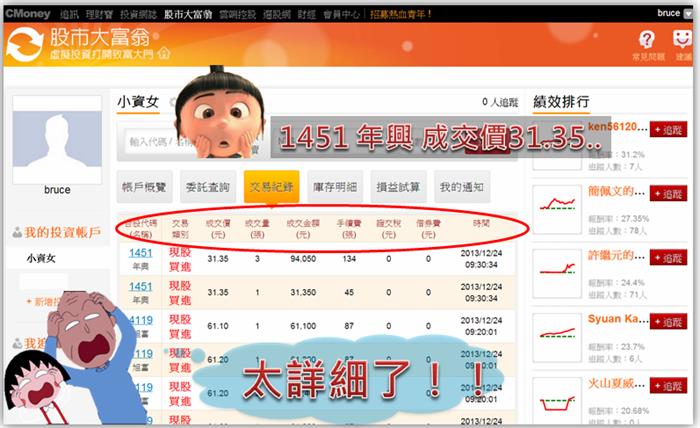Click the 2013/12/24 09:20:01 time in 61,100 row

click(481, 326)
